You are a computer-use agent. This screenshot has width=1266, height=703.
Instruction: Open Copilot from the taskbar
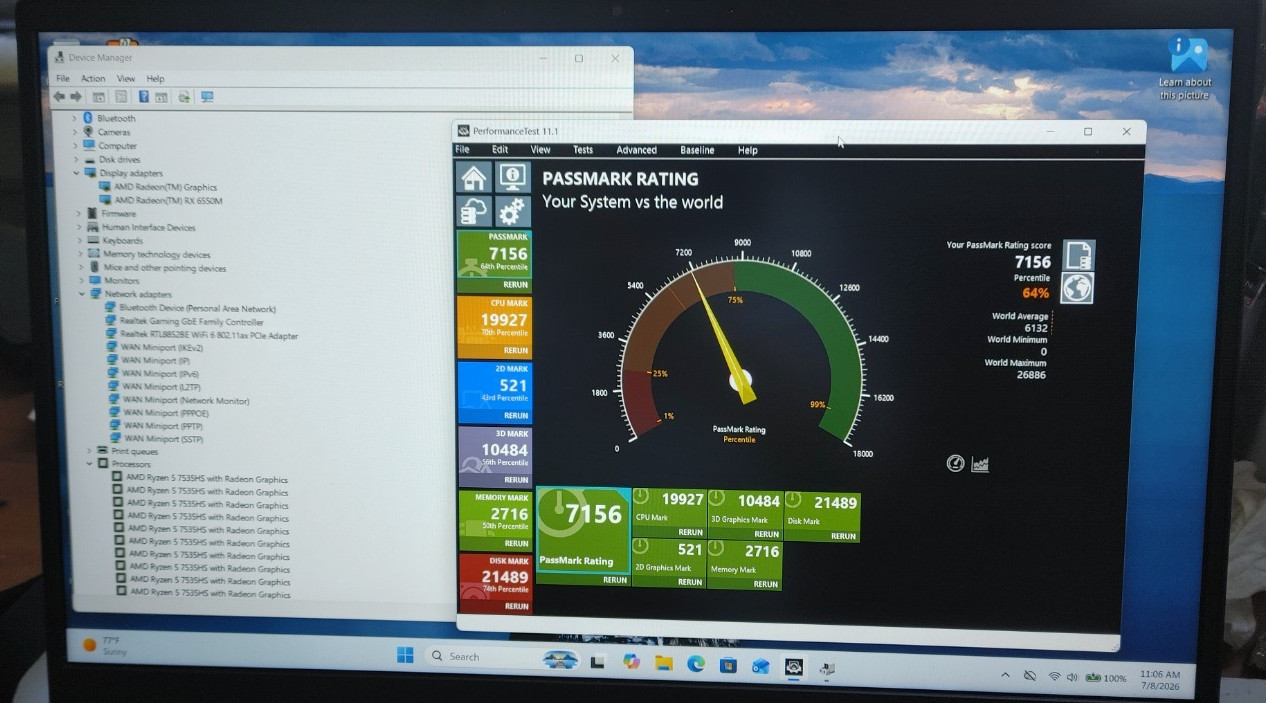[630, 661]
